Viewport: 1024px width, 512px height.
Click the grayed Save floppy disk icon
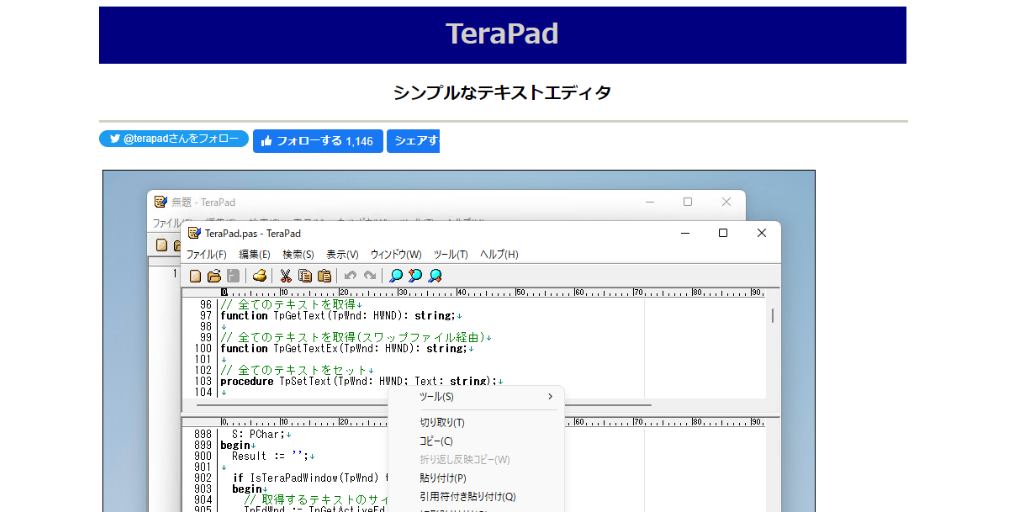(x=232, y=276)
